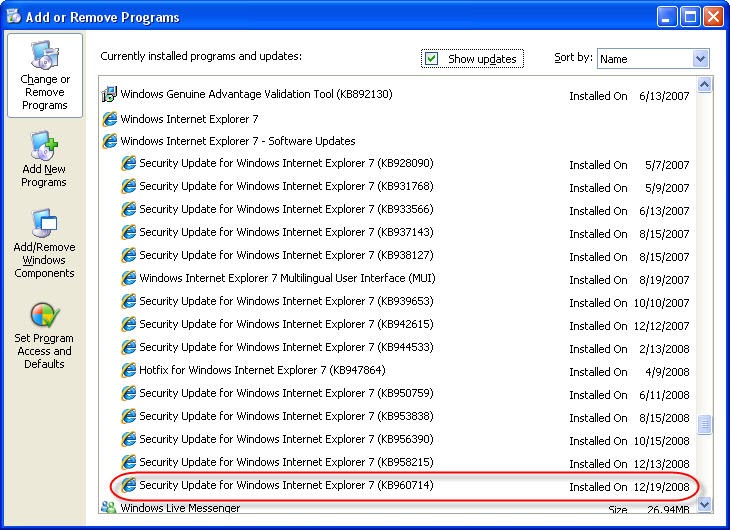Click icon for update KB938127
The image size is (730, 530).
(x=128, y=255)
